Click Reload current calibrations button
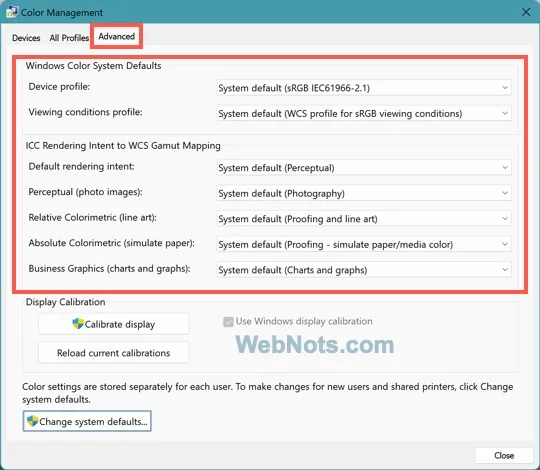Image resolution: width=540 pixels, height=470 pixels. 114,353
